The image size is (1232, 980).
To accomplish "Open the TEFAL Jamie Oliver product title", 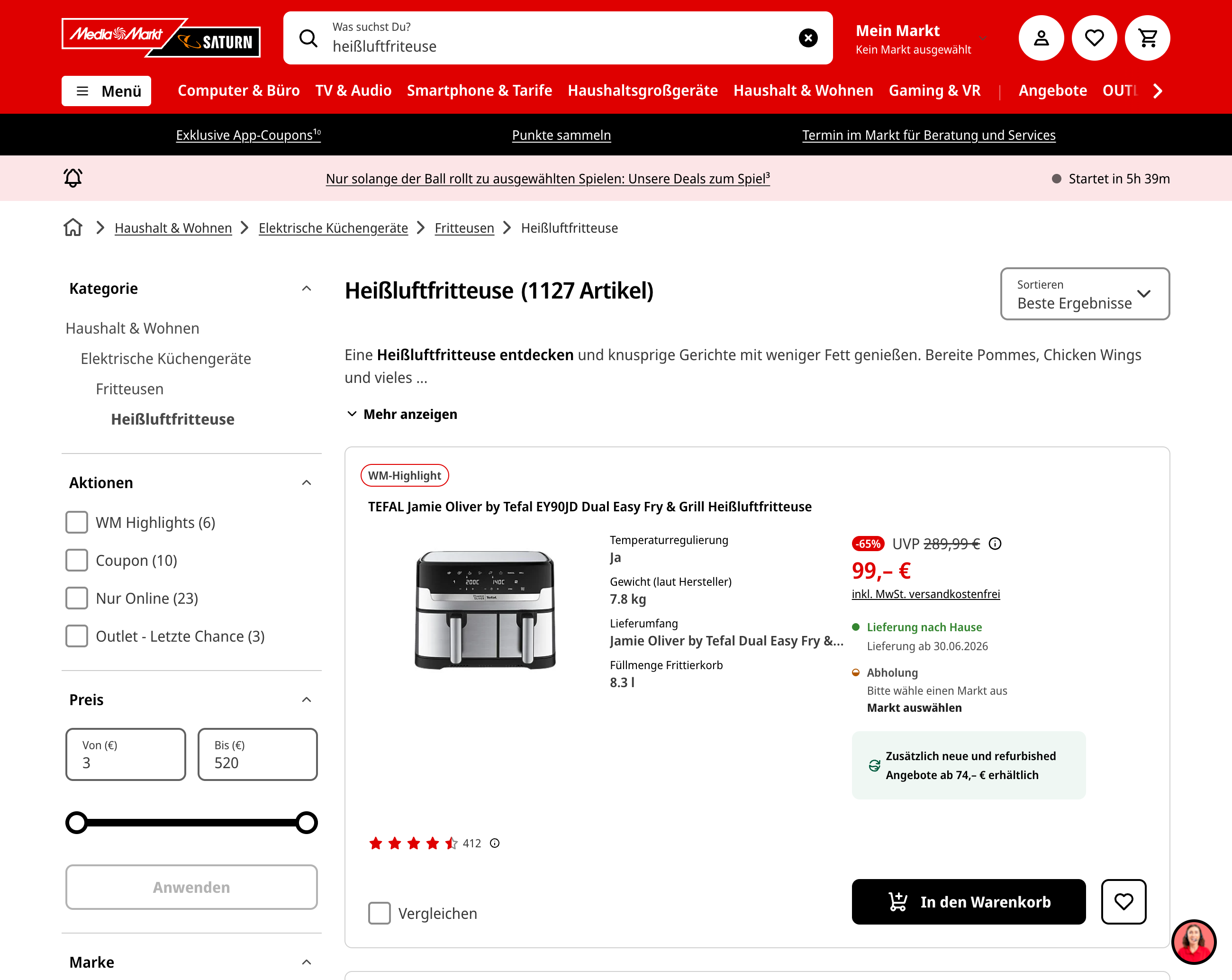I will pyautogui.click(x=590, y=507).
